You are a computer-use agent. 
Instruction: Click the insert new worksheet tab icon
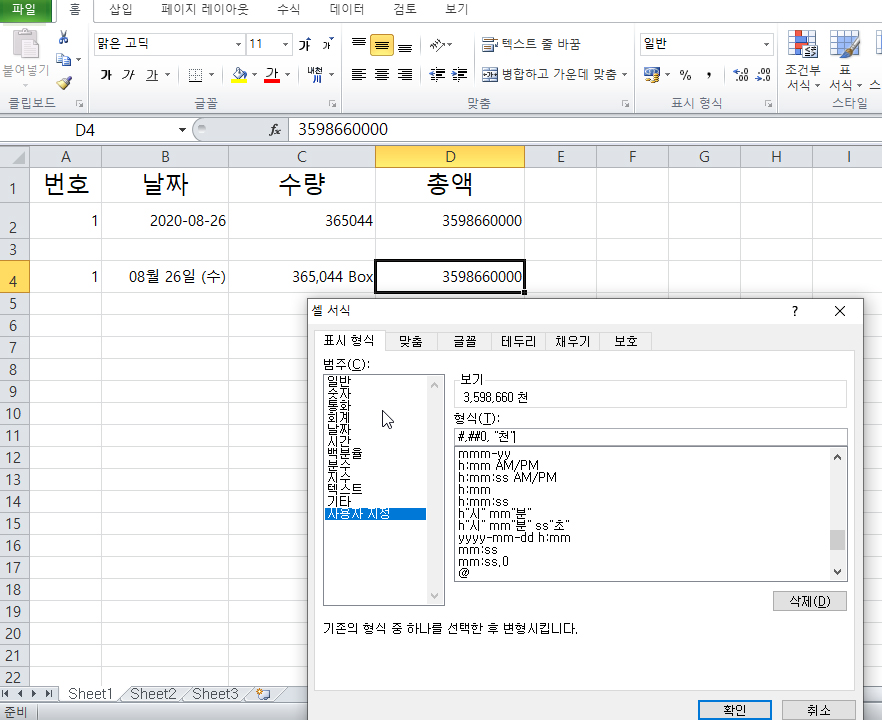point(263,694)
